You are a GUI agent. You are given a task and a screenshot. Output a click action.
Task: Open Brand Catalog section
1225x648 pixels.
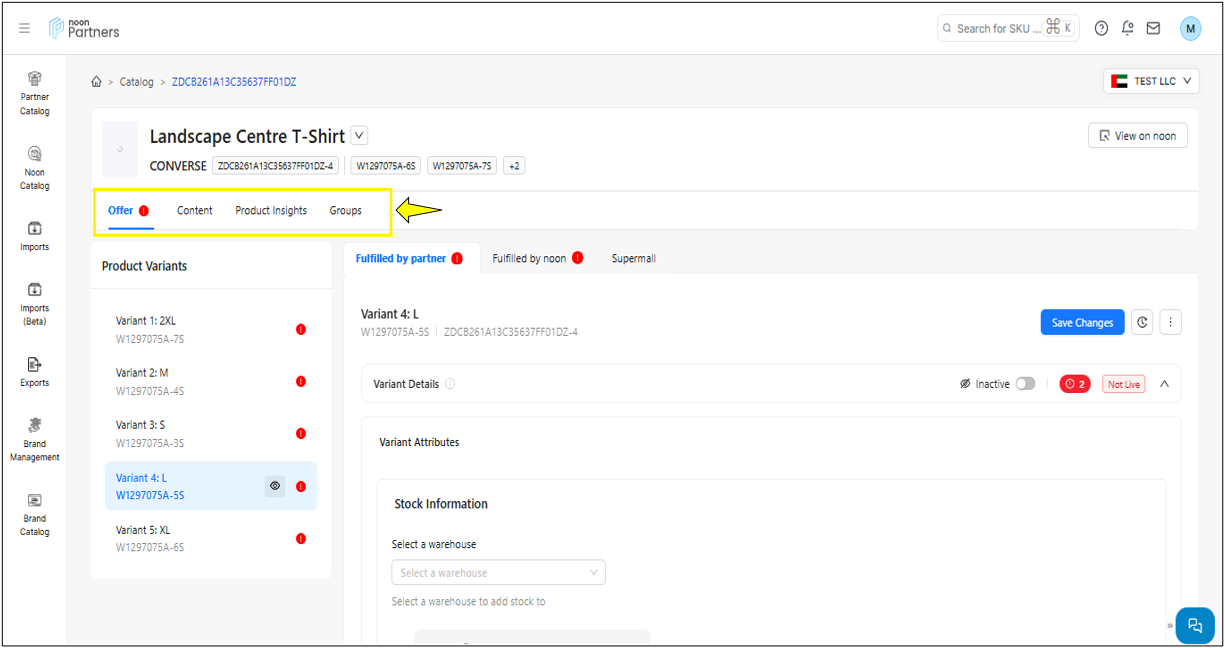point(34,514)
